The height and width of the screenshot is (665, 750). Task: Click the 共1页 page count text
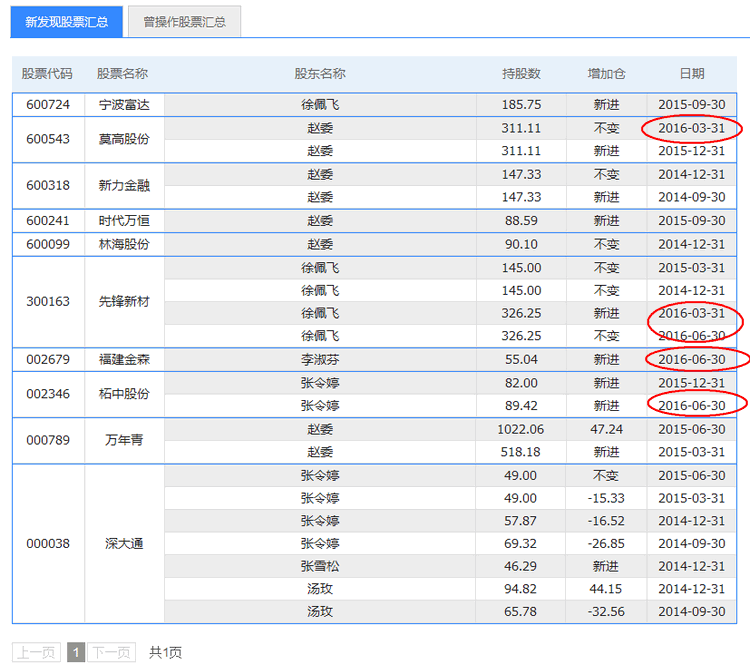point(165,653)
